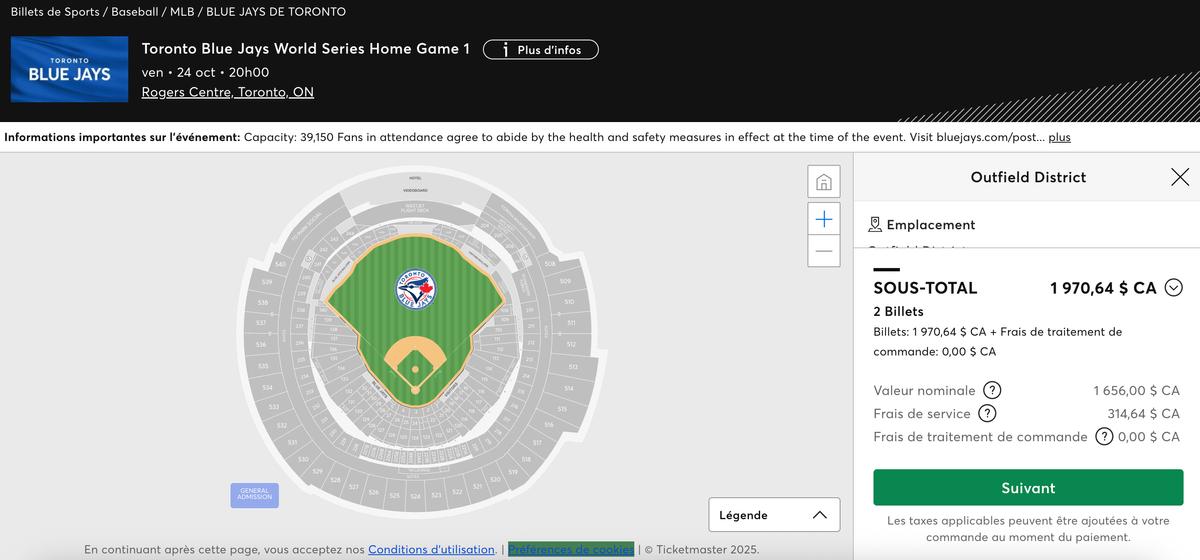This screenshot has height=560, width=1200.
Task: Reset seat map to home view
Action: (x=823, y=183)
